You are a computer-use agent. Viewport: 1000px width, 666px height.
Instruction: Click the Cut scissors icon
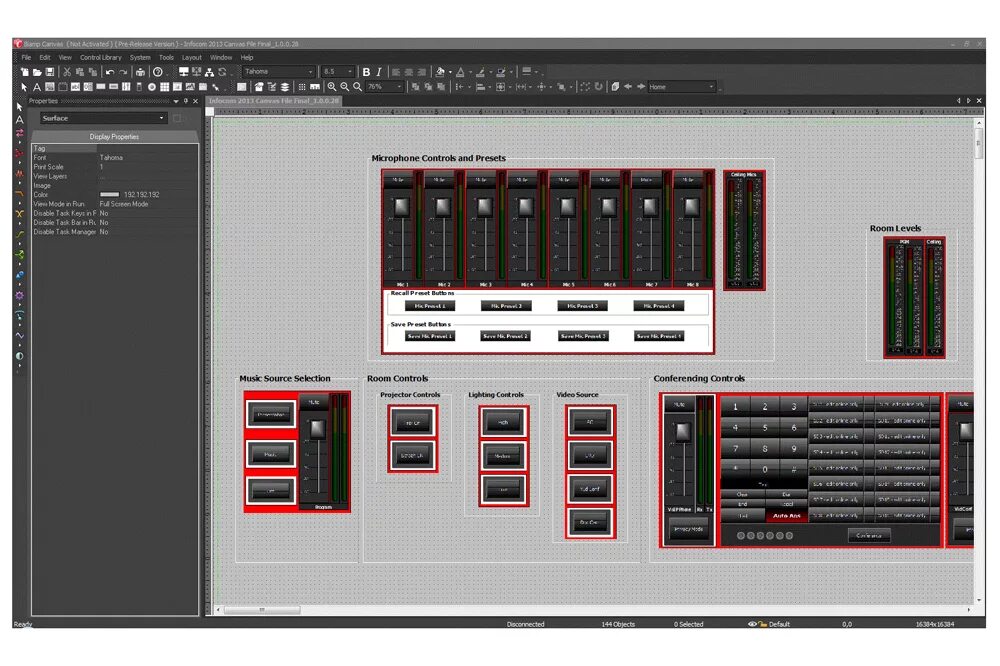(67, 72)
